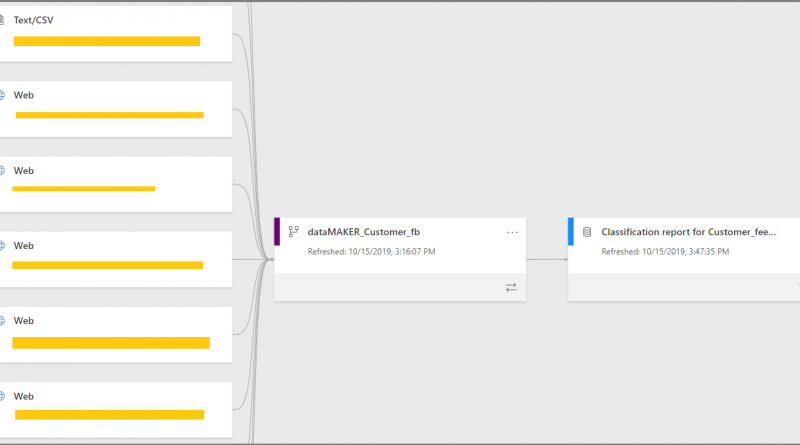Click the dataflow icon on dataMAKER_Customer_fb card
800x445 pixels.
(294, 231)
